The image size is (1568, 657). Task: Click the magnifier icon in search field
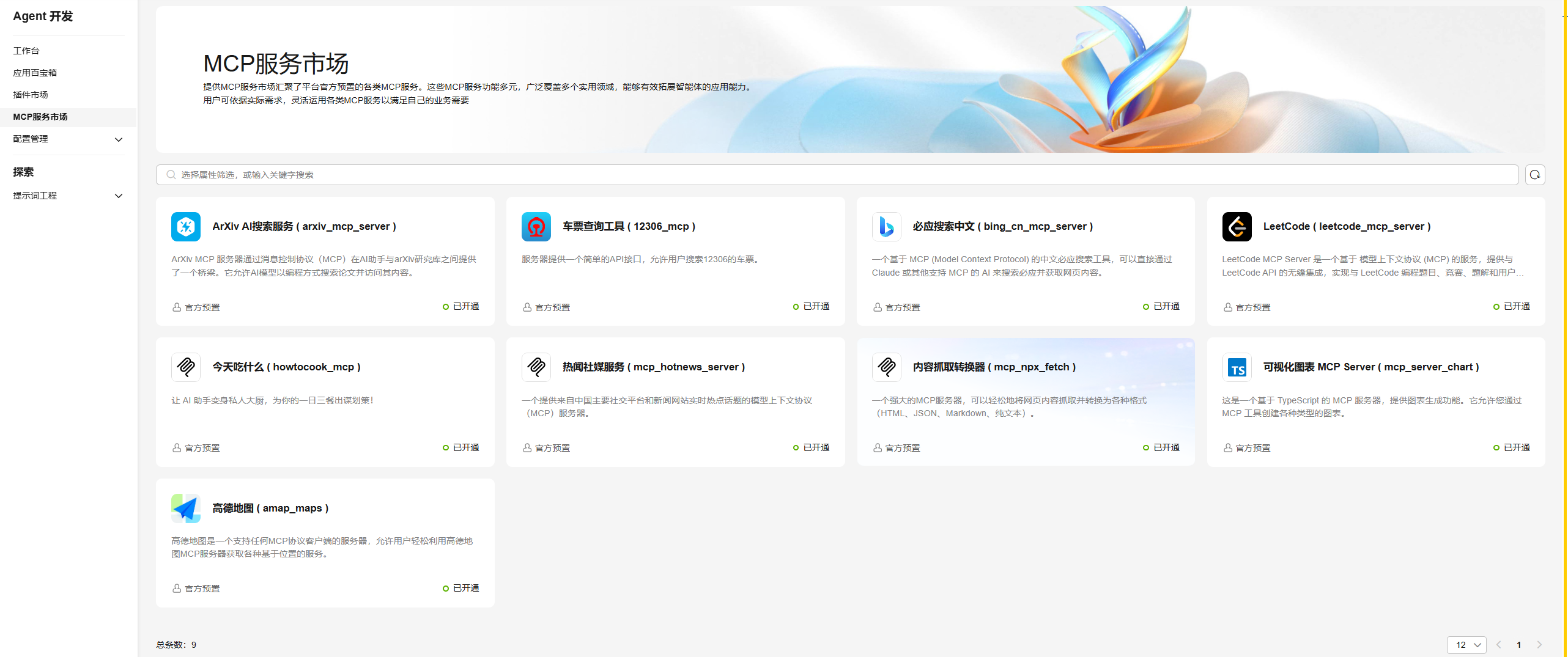click(171, 175)
